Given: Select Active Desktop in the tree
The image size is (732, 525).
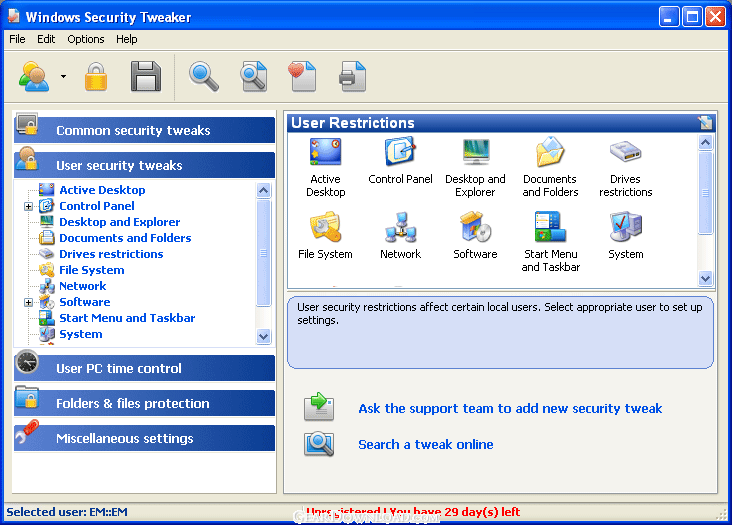Looking at the screenshot, I should [102, 190].
